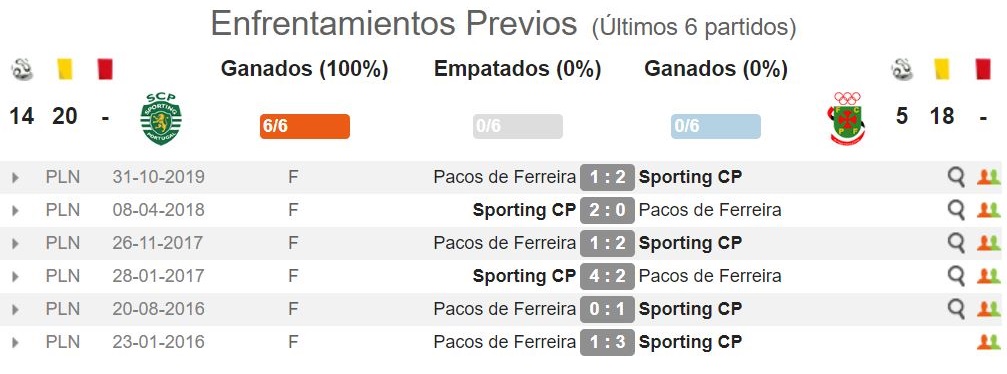Click the left goals ball icon
The width and height of the screenshot is (1007, 374).
coord(22,69)
